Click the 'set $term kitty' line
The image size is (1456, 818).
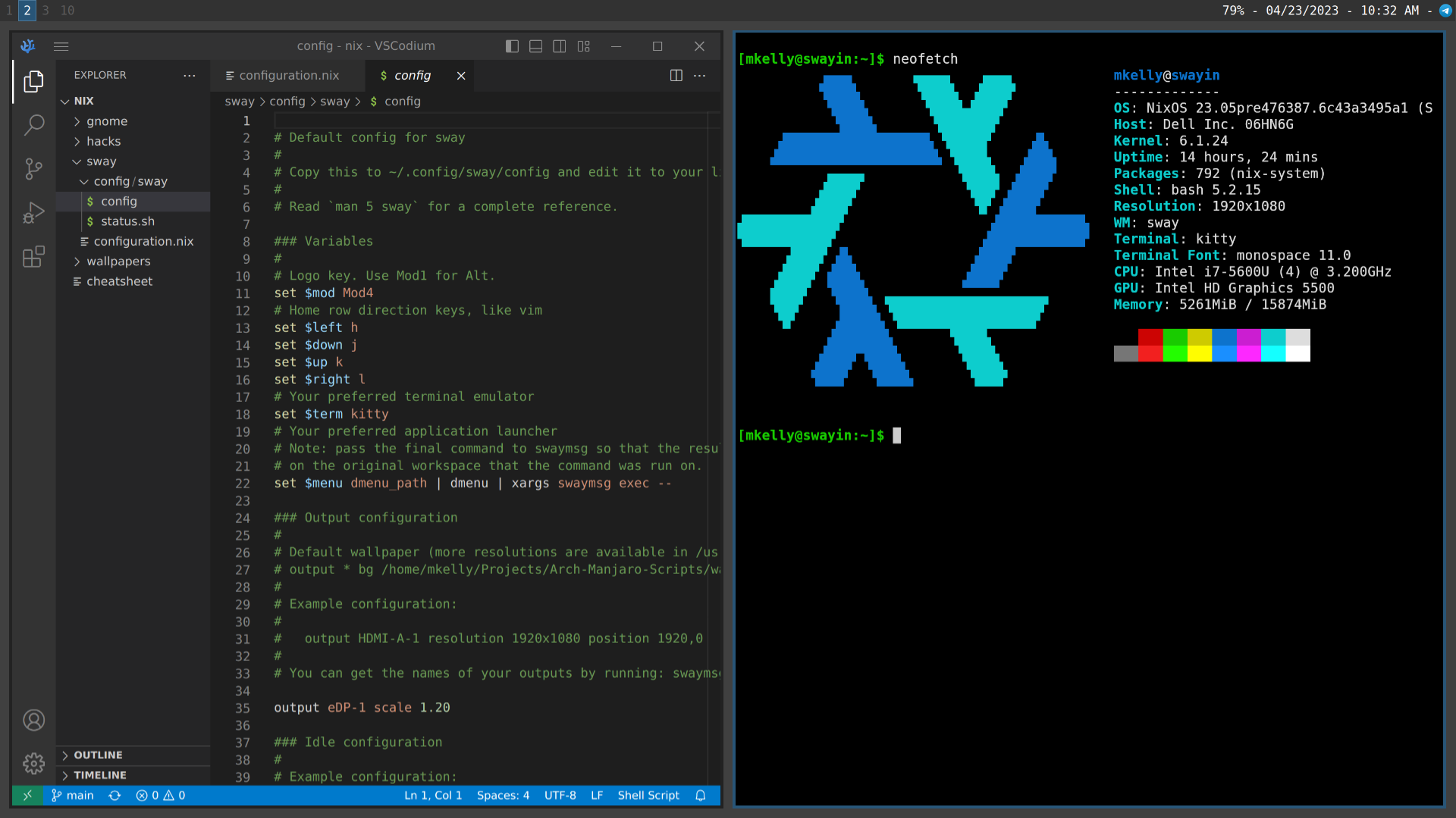331,414
